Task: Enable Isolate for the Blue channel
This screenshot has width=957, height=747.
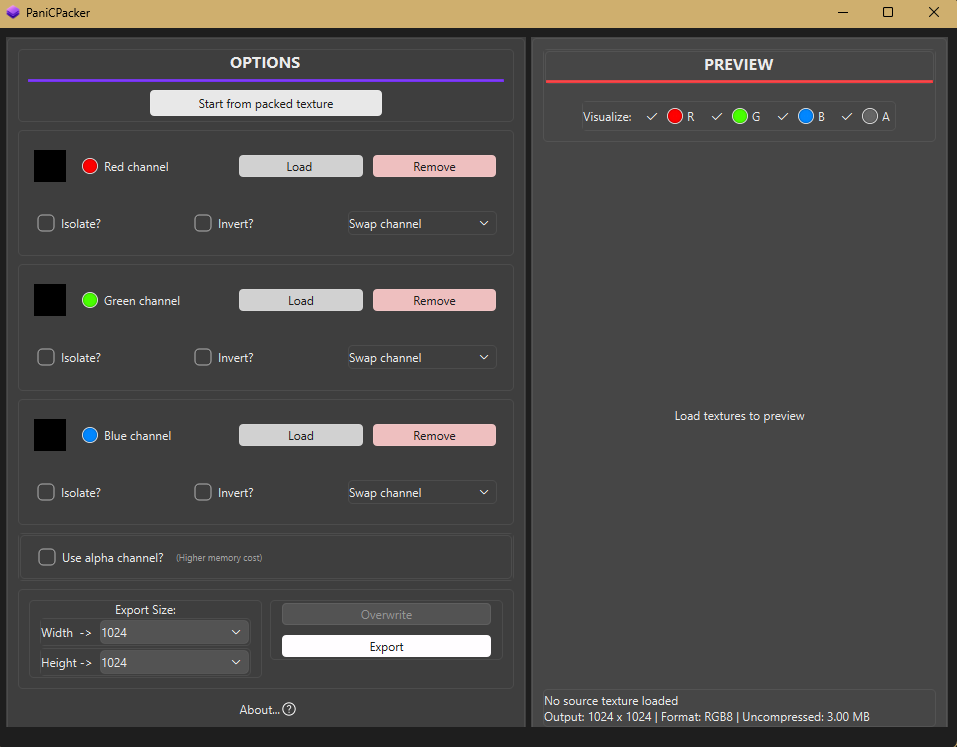Action: click(46, 492)
